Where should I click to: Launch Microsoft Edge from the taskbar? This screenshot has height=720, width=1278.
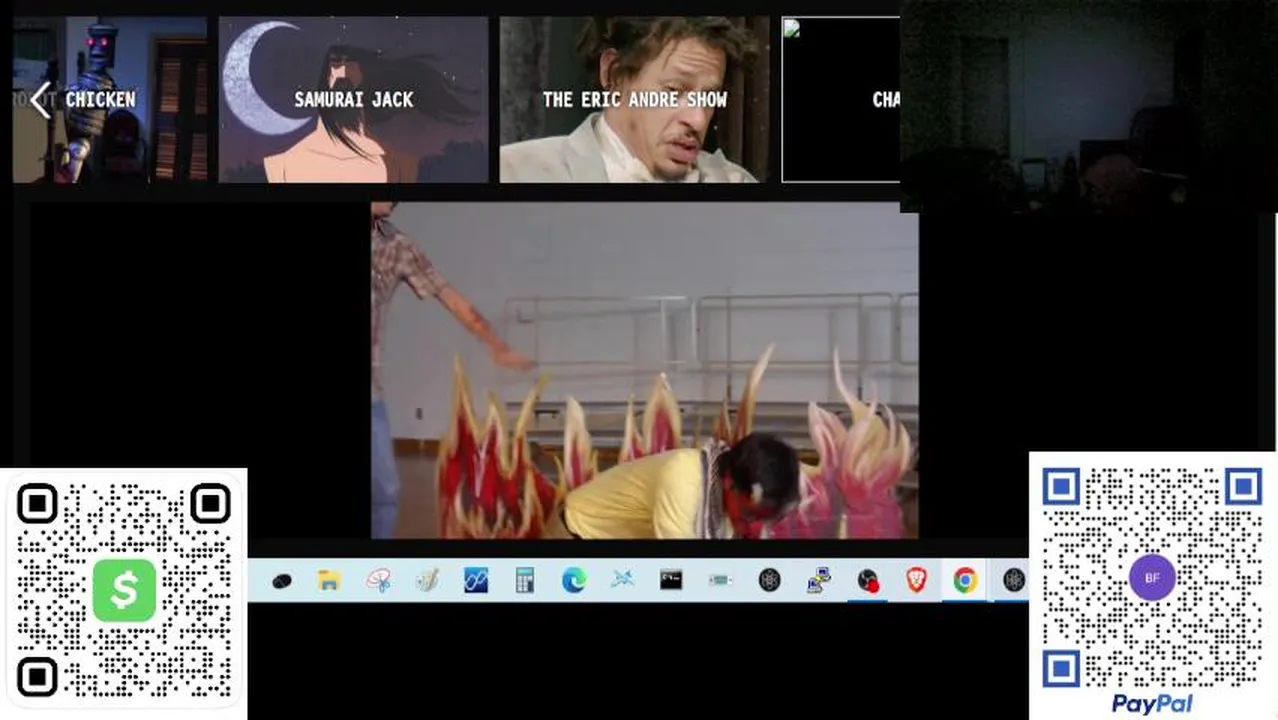pos(574,580)
